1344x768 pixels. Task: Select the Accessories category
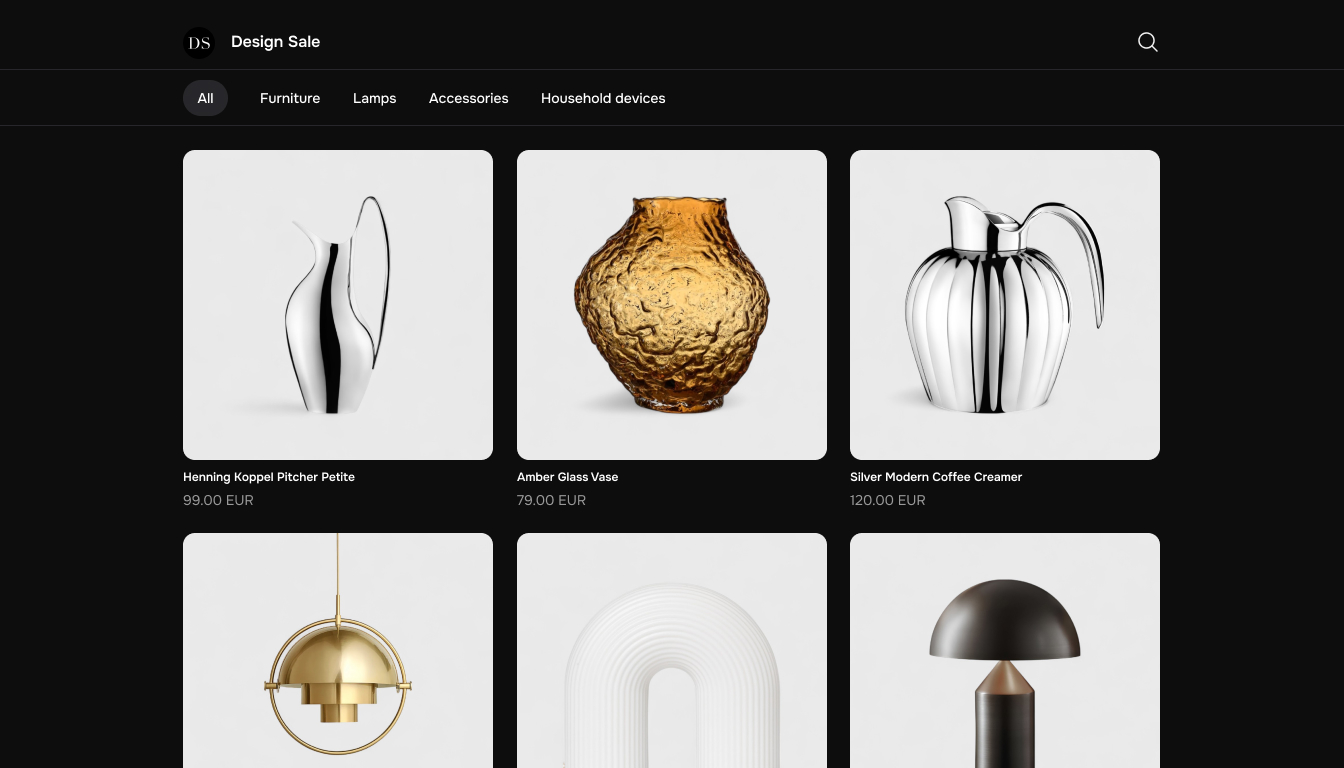point(468,98)
